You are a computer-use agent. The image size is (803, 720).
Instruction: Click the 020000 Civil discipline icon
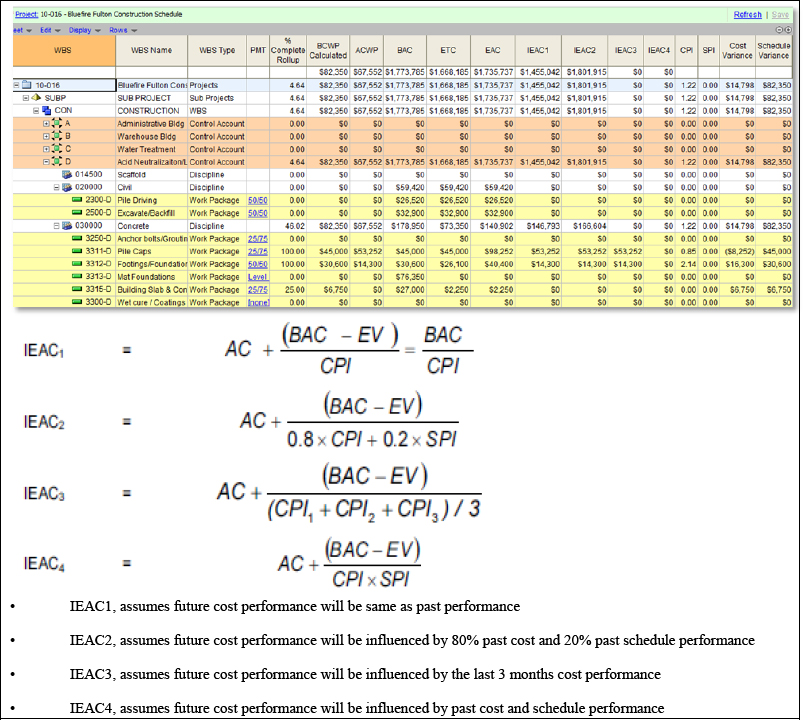(x=67, y=187)
